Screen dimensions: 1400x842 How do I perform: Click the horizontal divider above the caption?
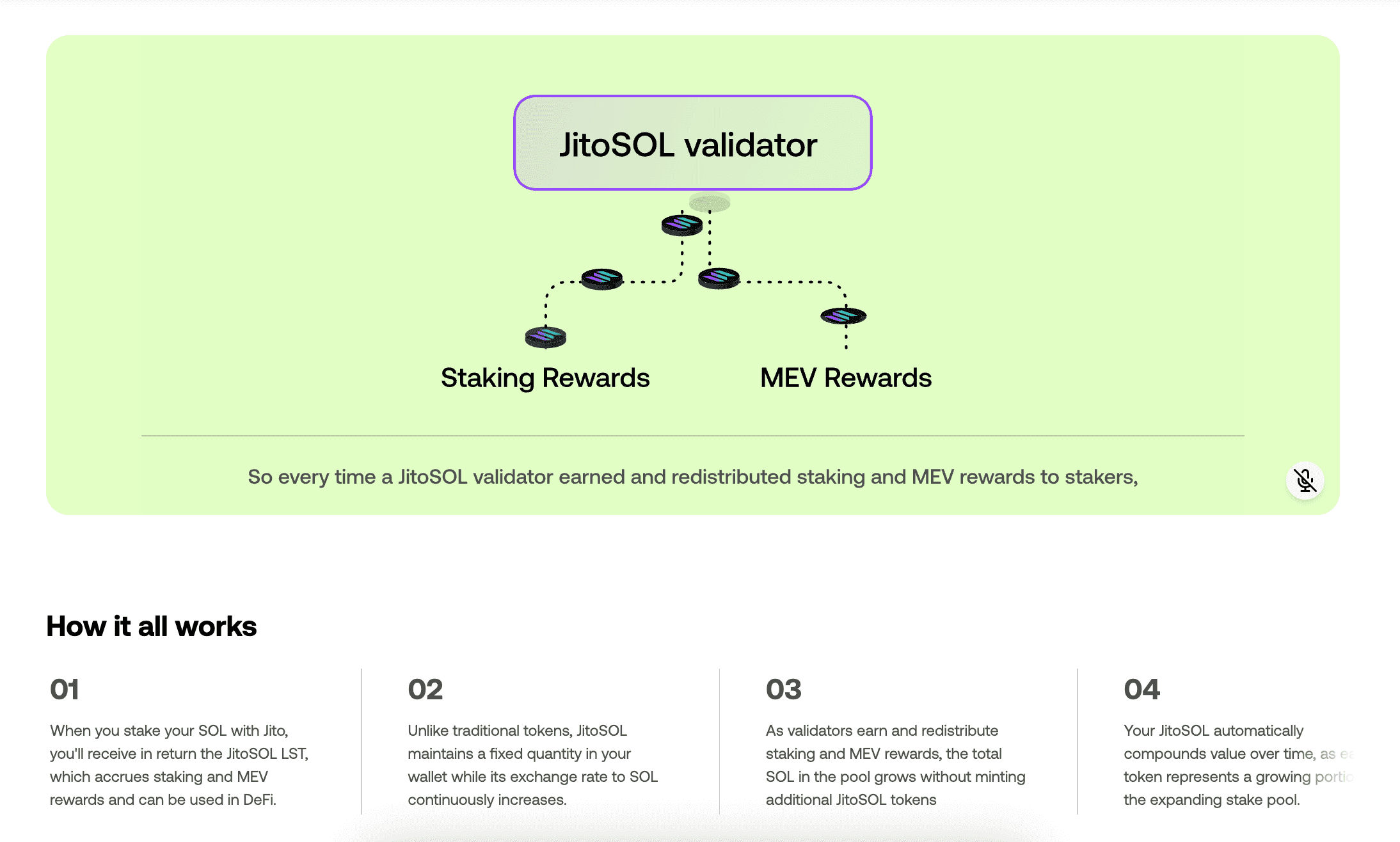pos(692,436)
